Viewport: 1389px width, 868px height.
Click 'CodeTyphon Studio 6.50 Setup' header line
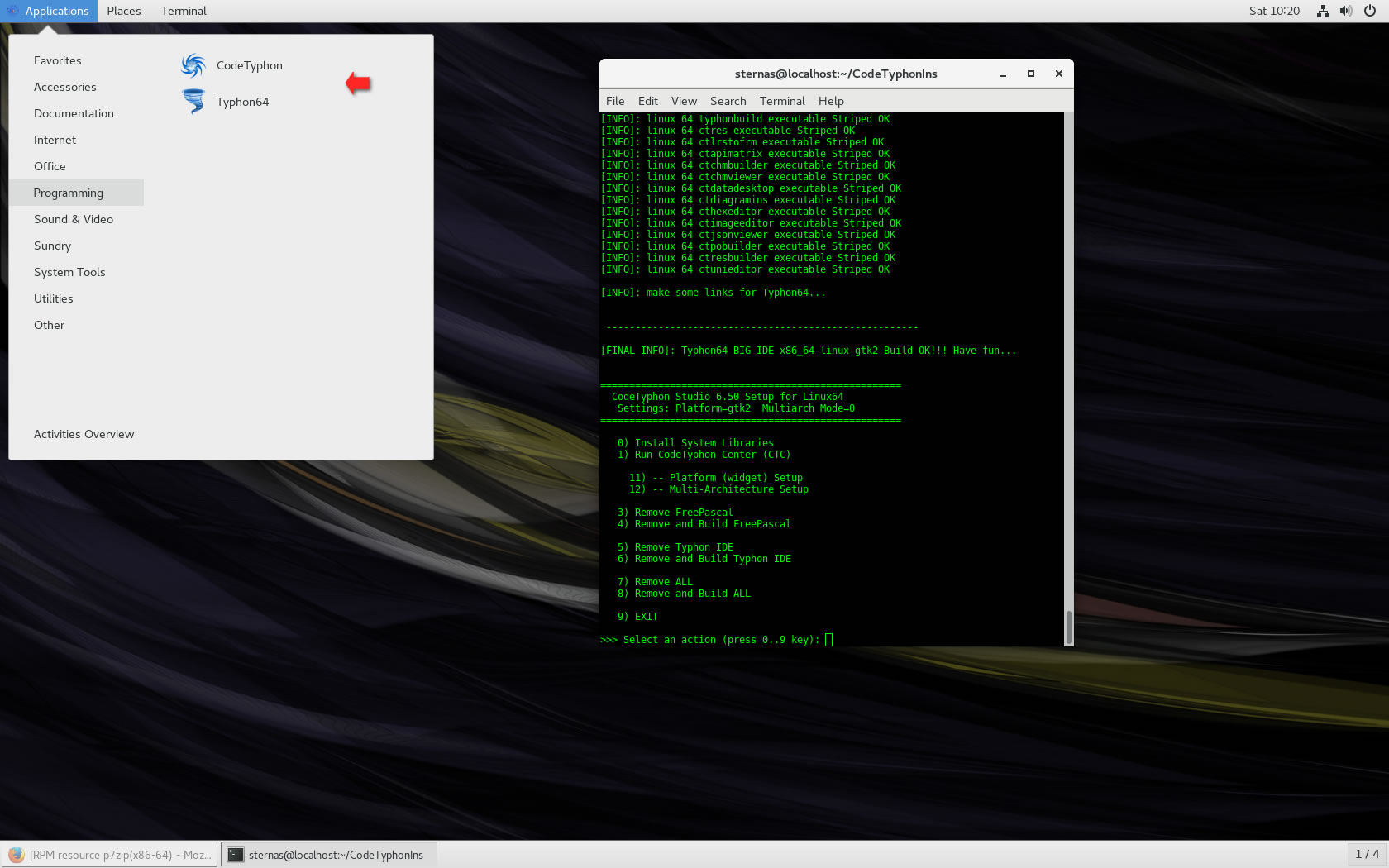click(x=727, y=397)
